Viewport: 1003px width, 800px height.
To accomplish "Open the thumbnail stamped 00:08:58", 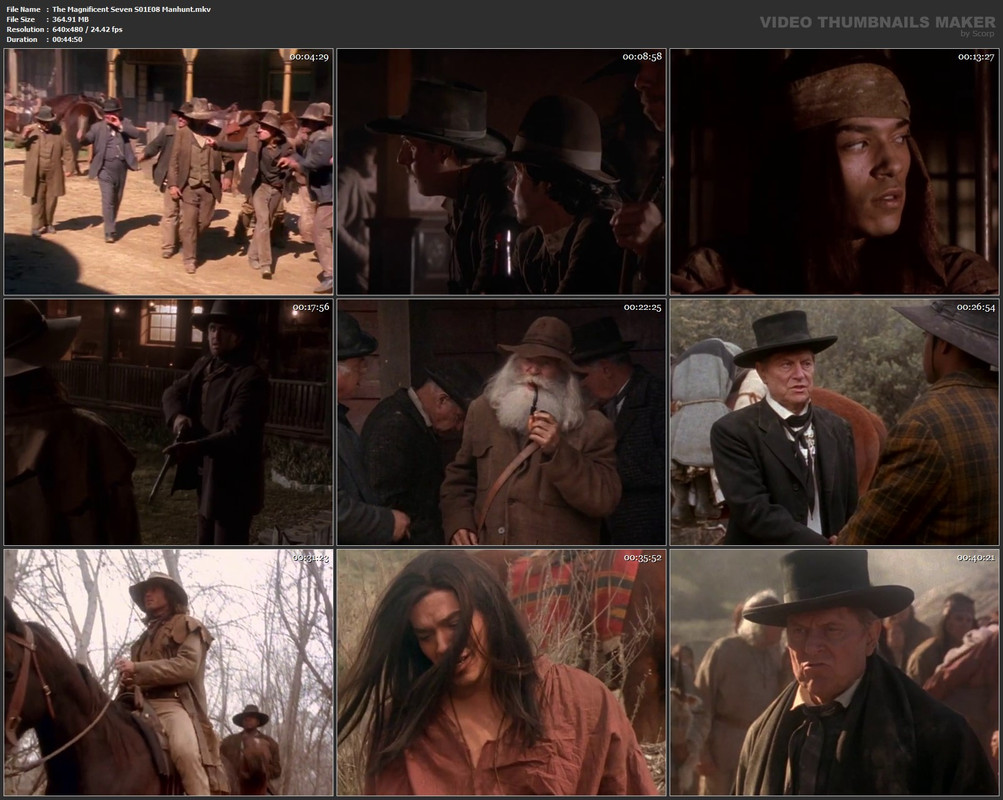I will (x=502, y=171).
